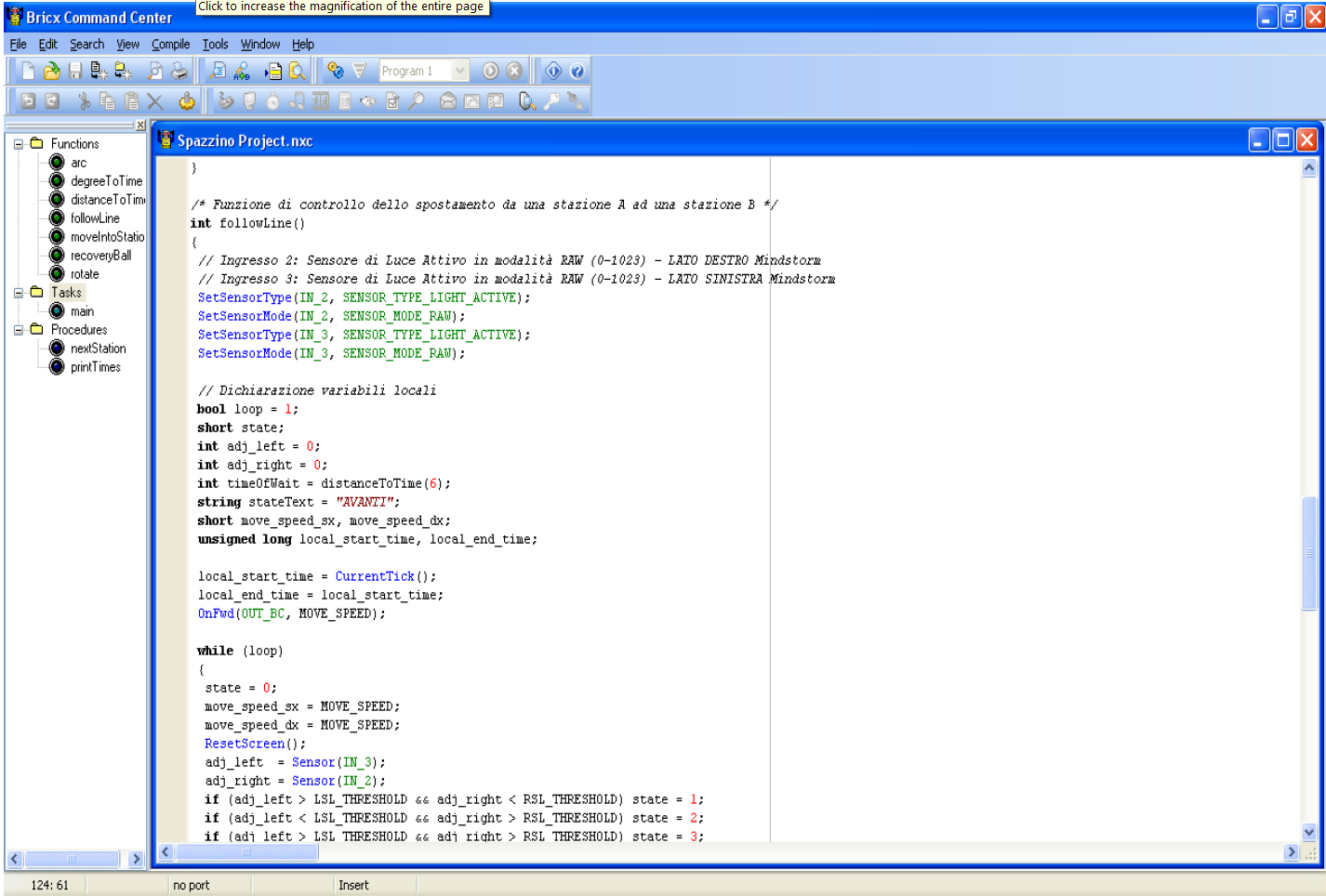Select followLine in the Functions tree
Screen dimensions: 1326x896
(x=95, y=218)
